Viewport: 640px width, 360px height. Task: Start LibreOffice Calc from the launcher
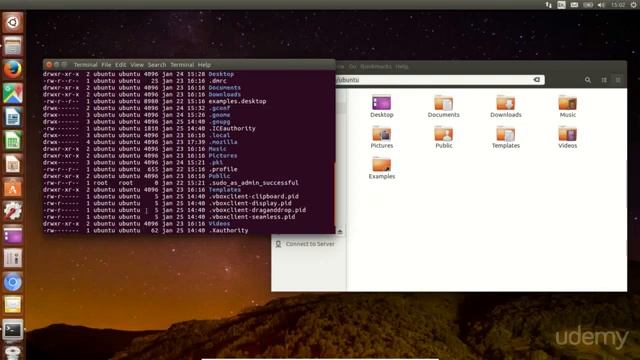click(x=13, y=141)
